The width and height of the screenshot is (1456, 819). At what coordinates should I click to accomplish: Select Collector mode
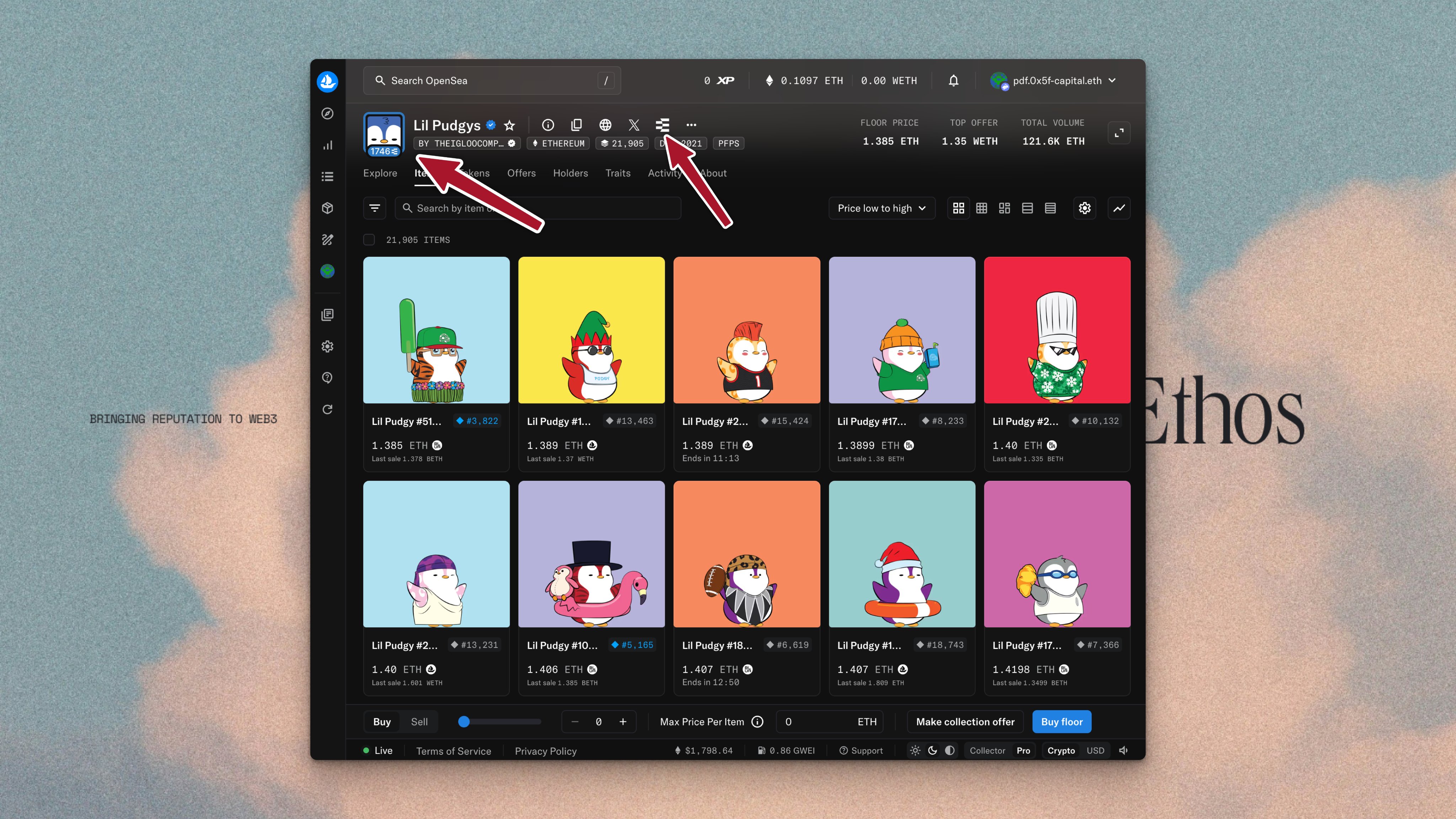(987, 751)
